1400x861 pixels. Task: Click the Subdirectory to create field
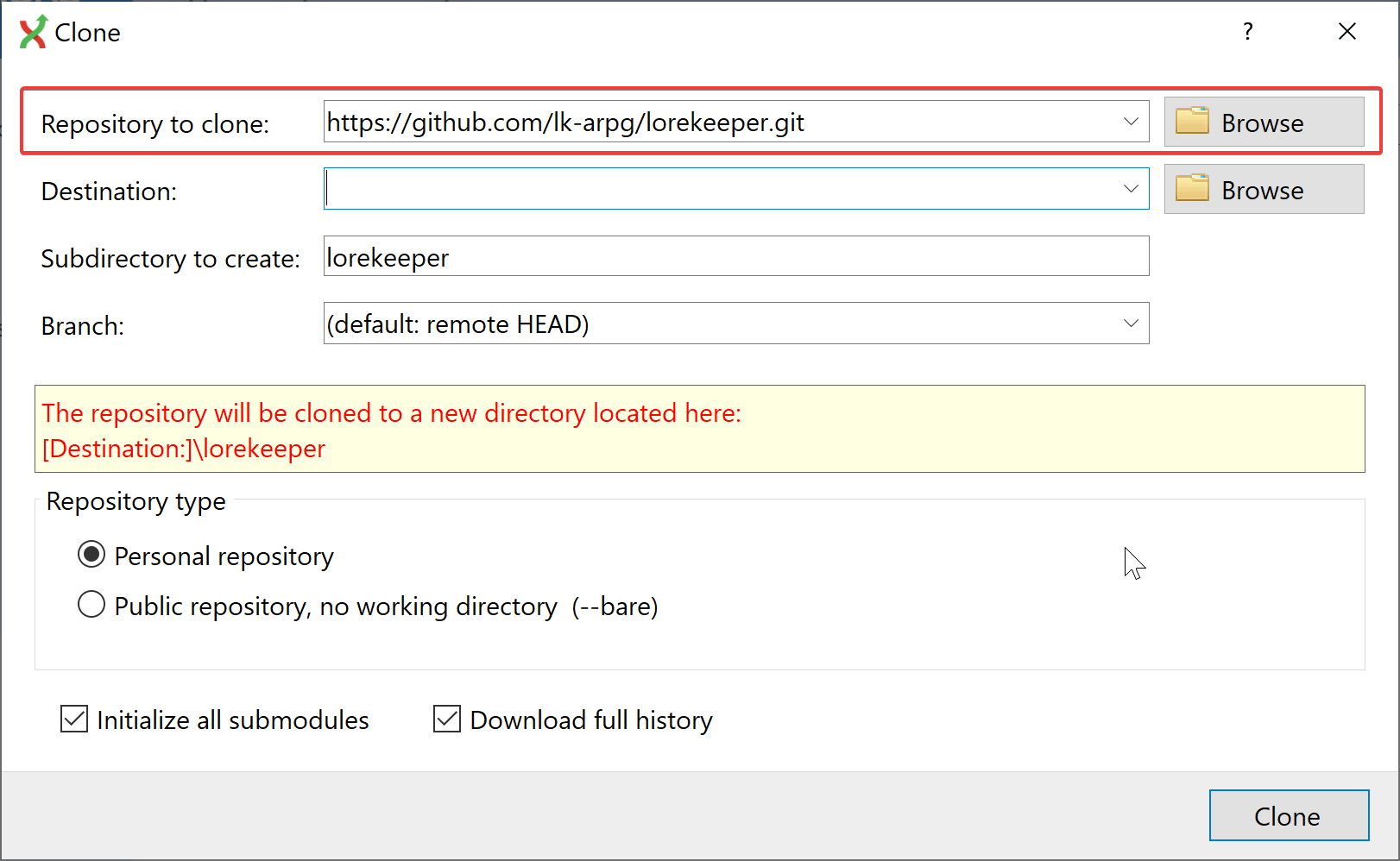tap(735, 257)
